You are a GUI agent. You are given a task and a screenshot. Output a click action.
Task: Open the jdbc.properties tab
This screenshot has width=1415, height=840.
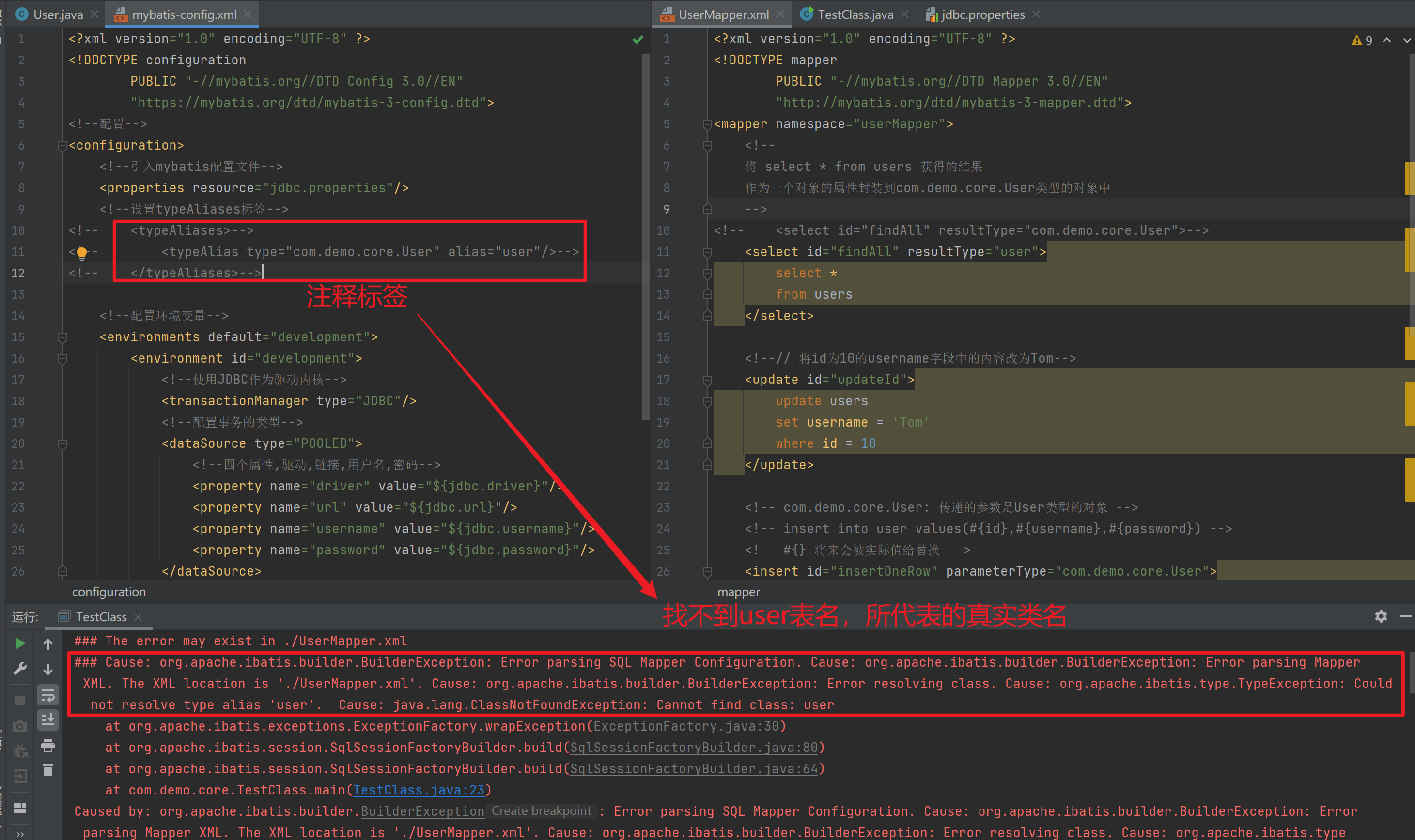[982, 14]
